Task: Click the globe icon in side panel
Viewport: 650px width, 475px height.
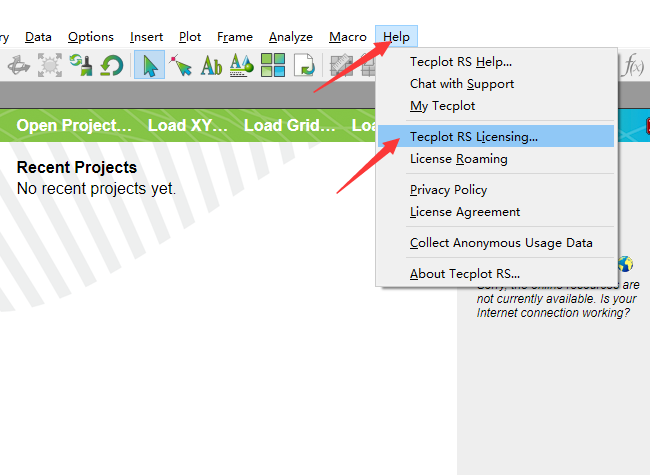Action: [625, 264]
